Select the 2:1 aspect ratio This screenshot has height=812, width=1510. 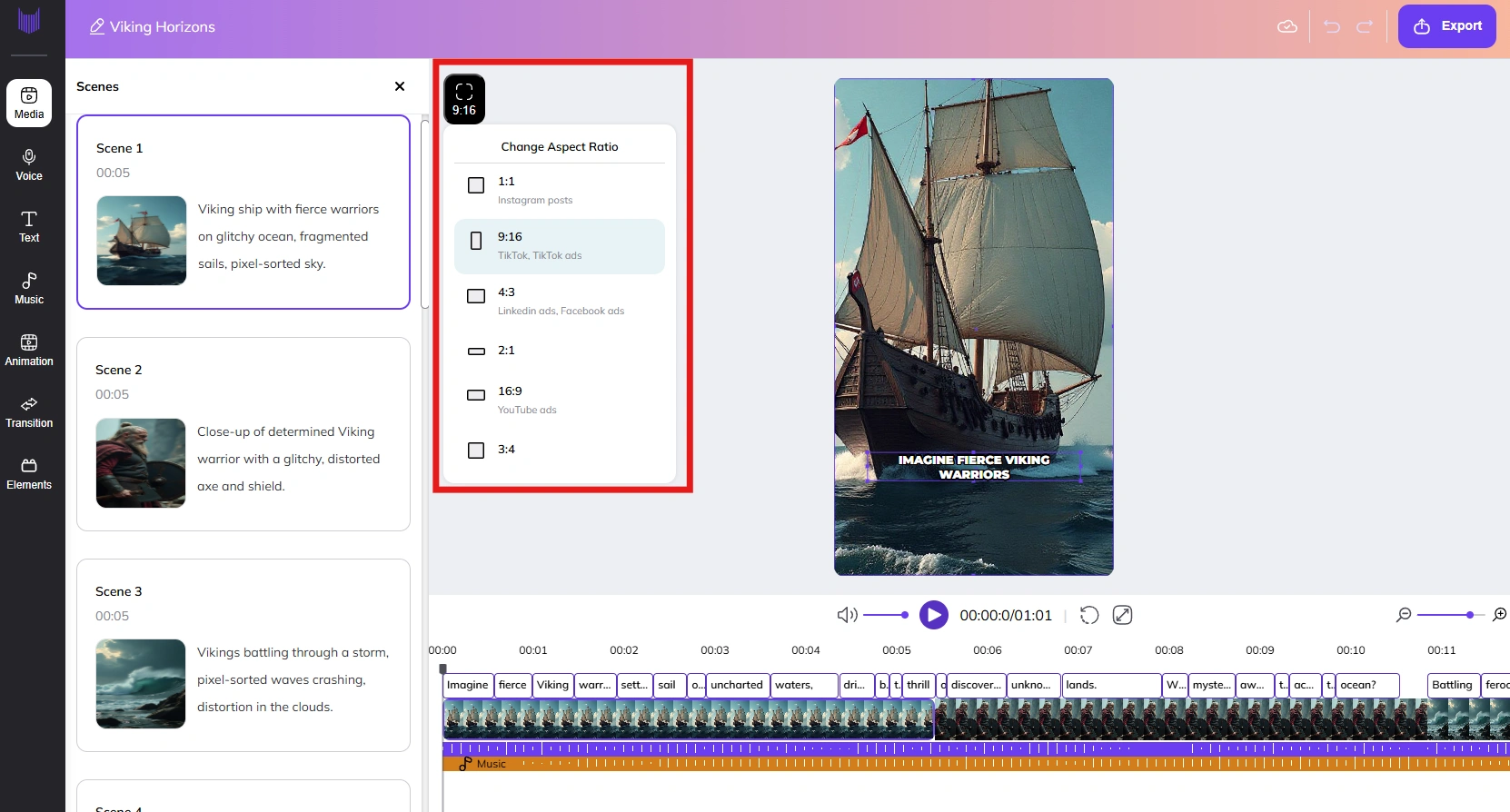[560, 351]
